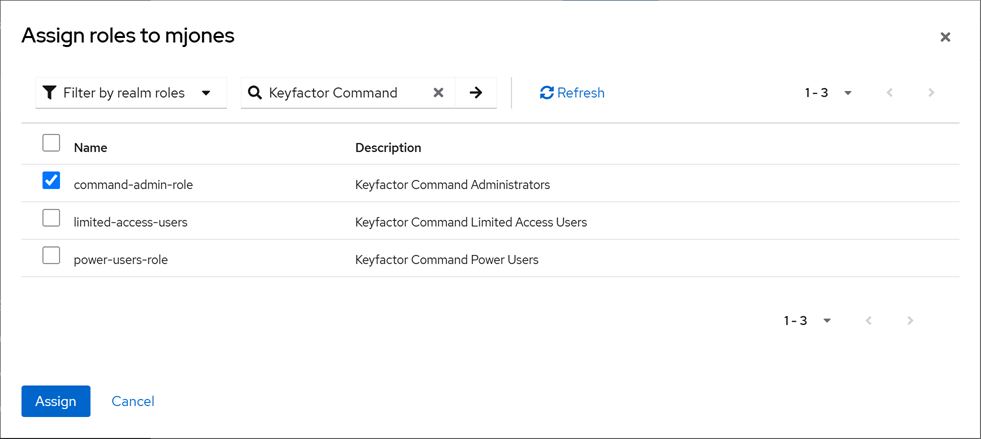
Task: Toggle the select-all checkbox in header
Action: coord(51,143)
